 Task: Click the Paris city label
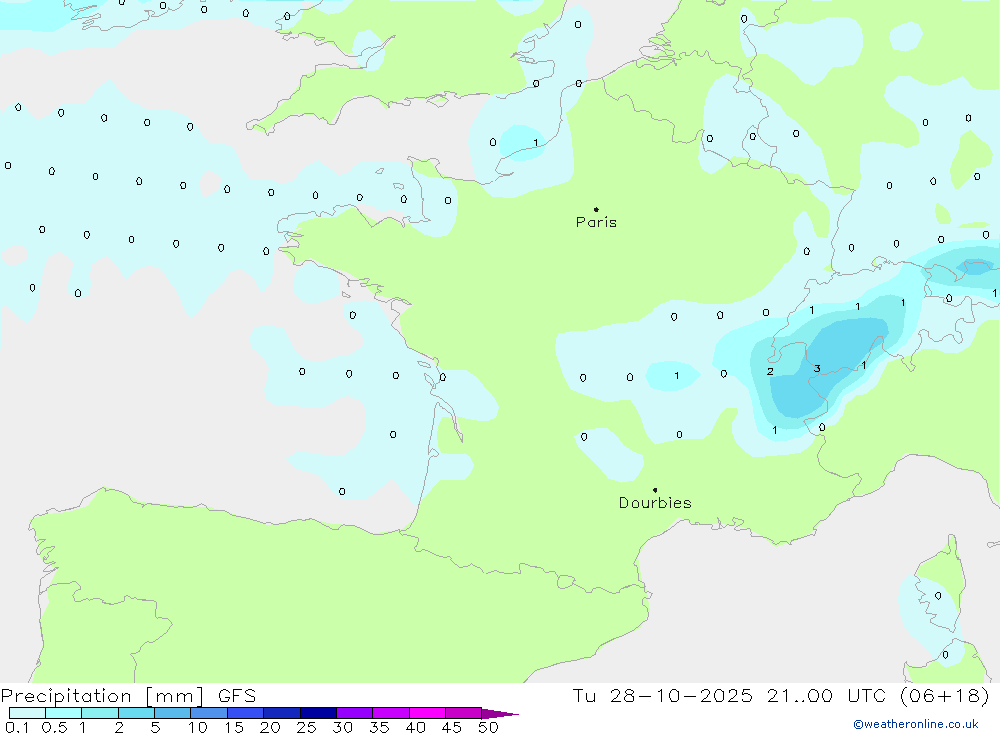pos(596,222)
